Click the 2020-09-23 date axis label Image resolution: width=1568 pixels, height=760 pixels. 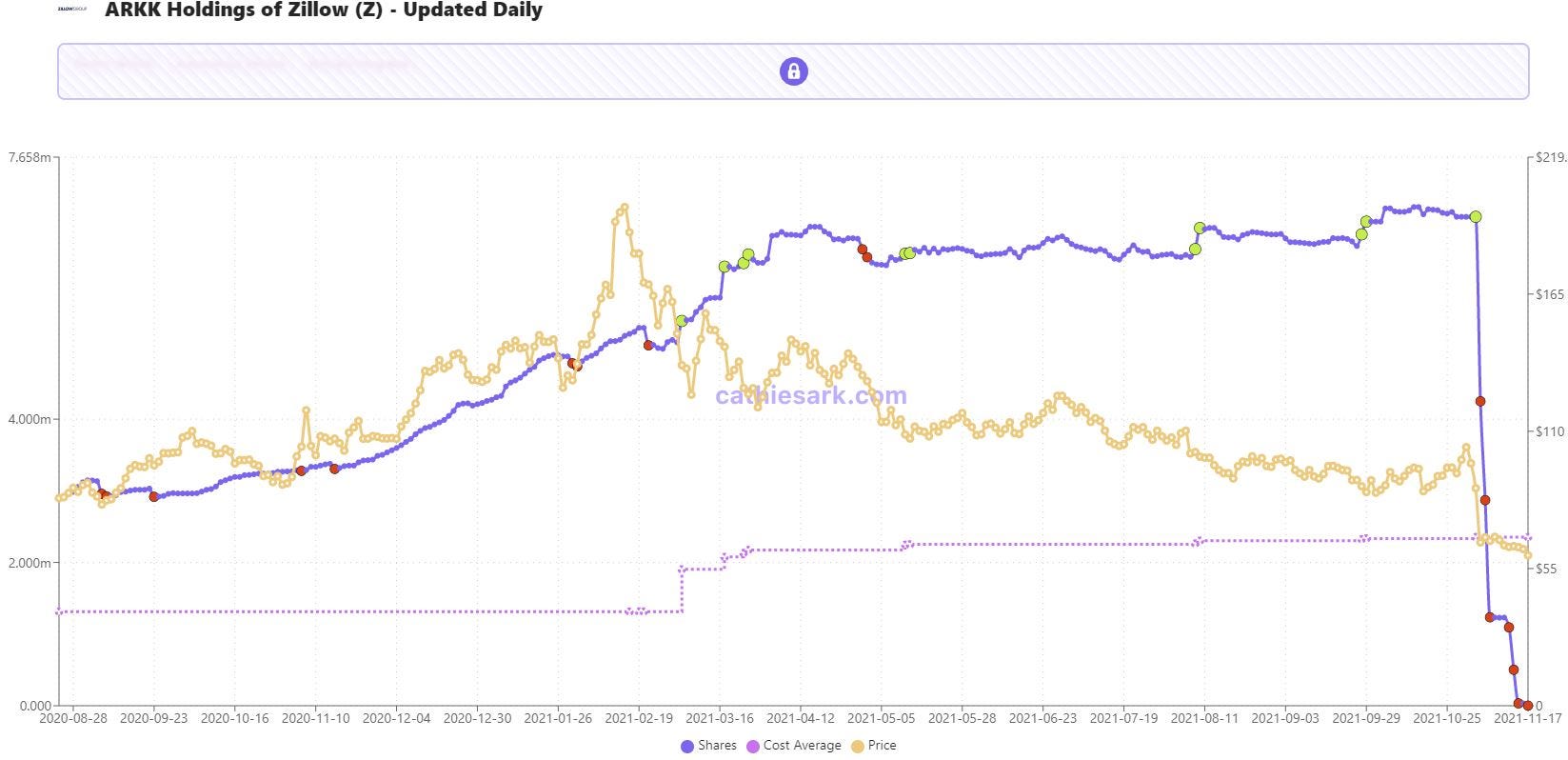pyautogui.click(x=153, y=719)
